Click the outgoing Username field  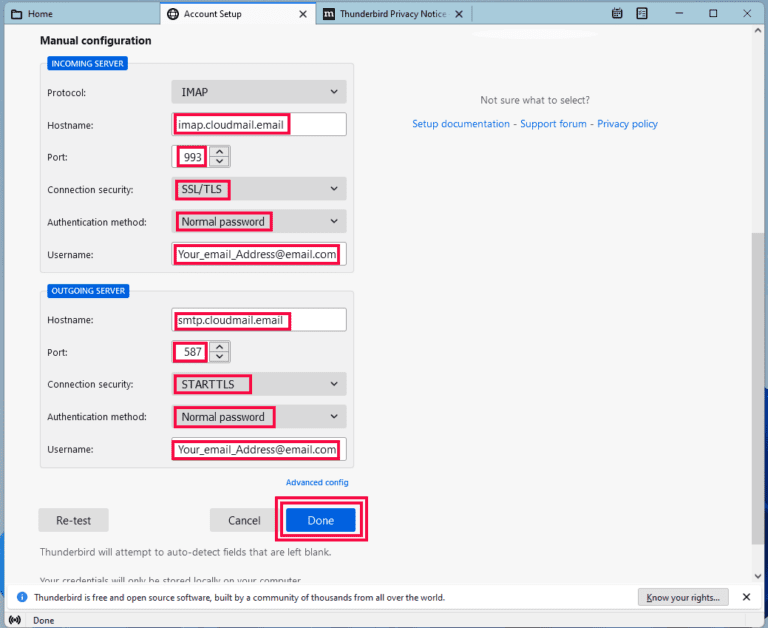click(259, 449)
